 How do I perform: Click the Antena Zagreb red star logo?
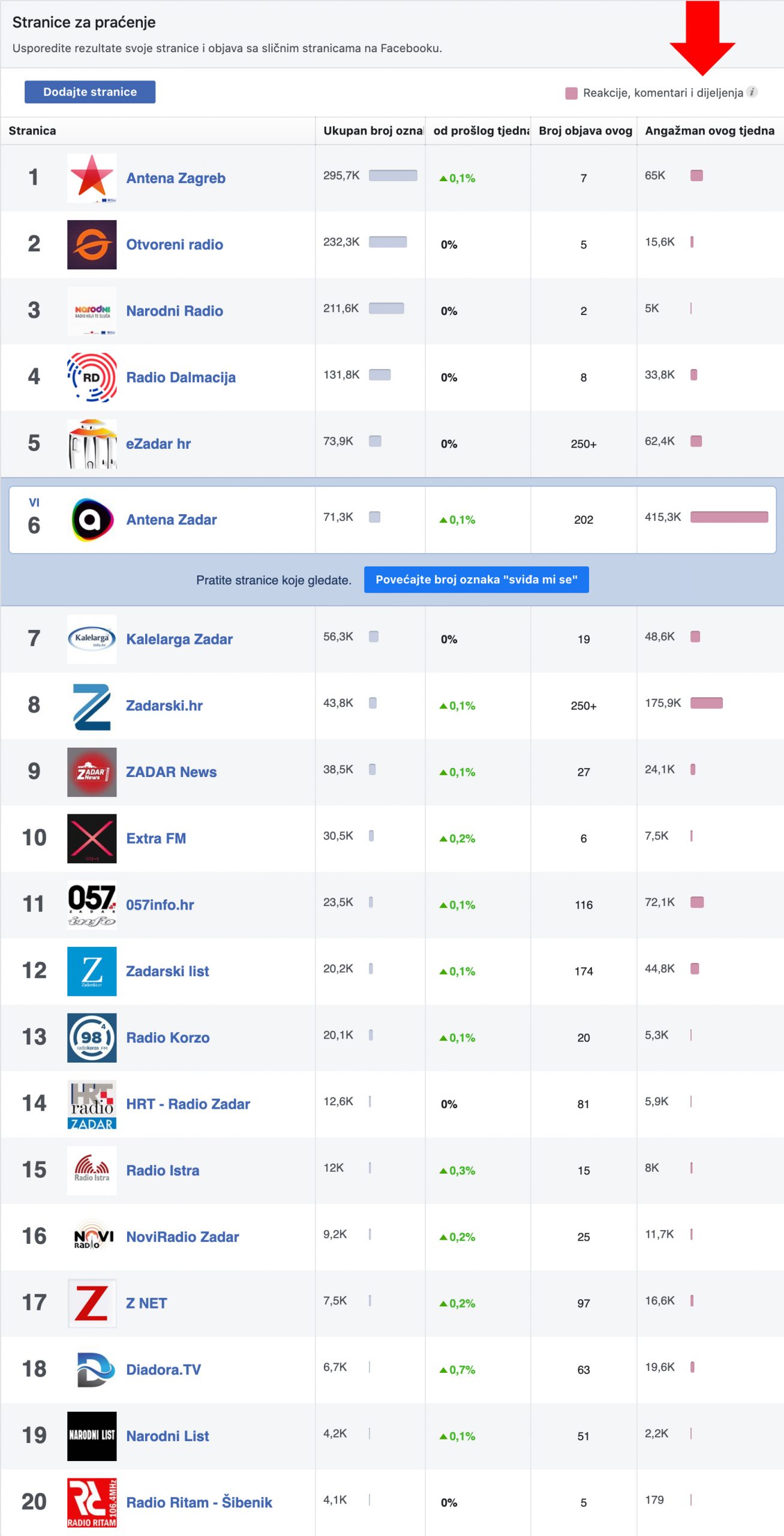click(92, 178)
